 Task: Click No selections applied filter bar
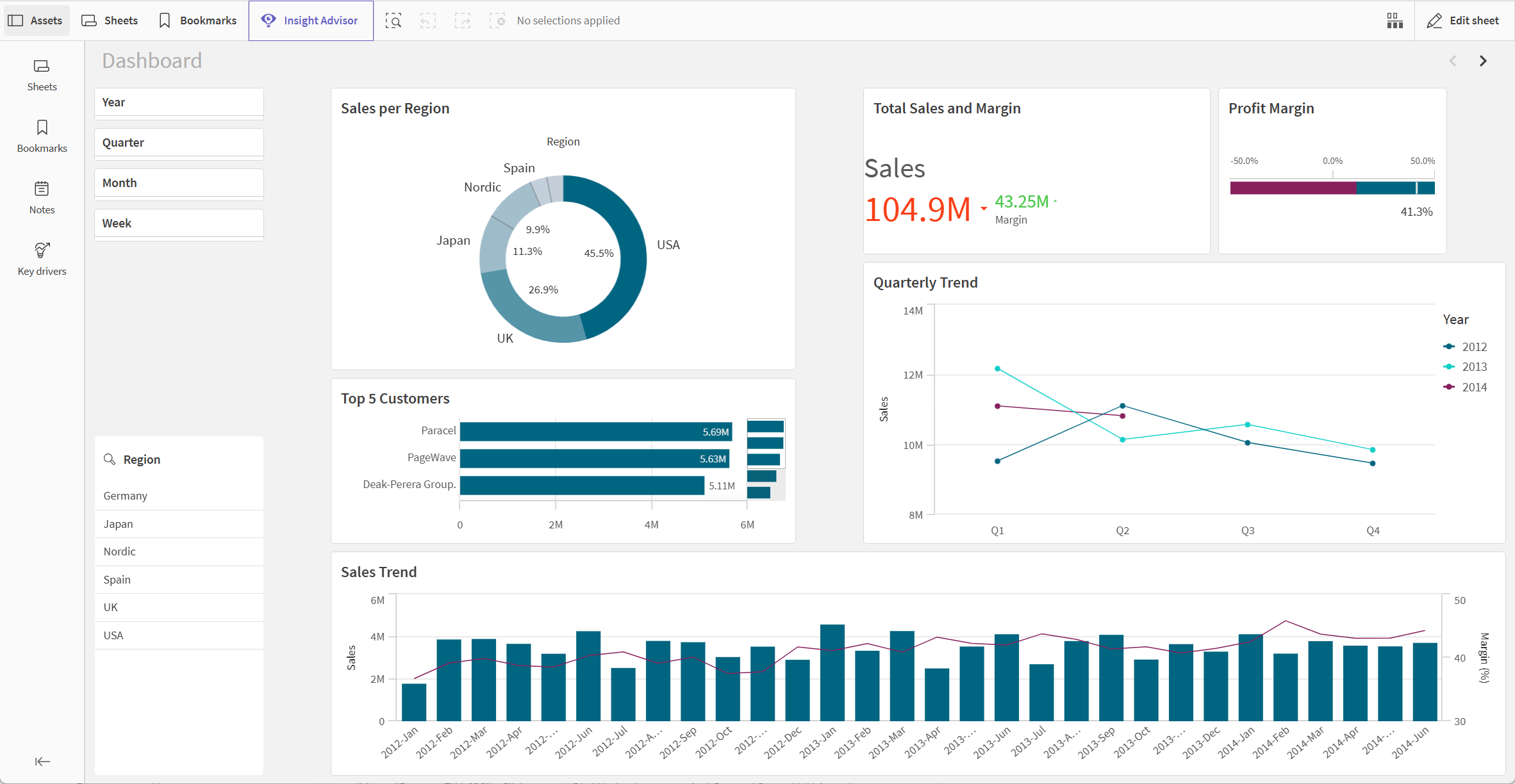[x=567, y=19]
